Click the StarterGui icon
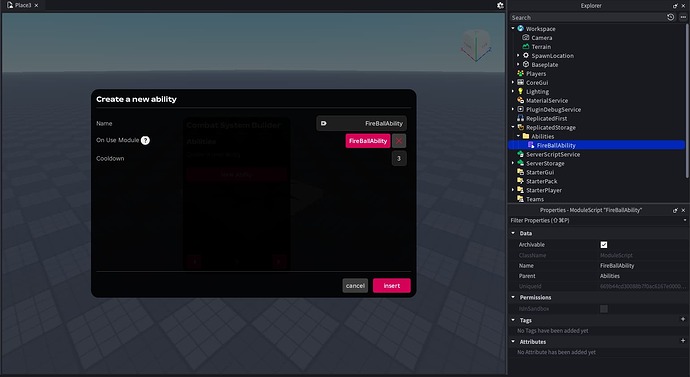Viewport: 690px width, 377px height. [521, 172]
